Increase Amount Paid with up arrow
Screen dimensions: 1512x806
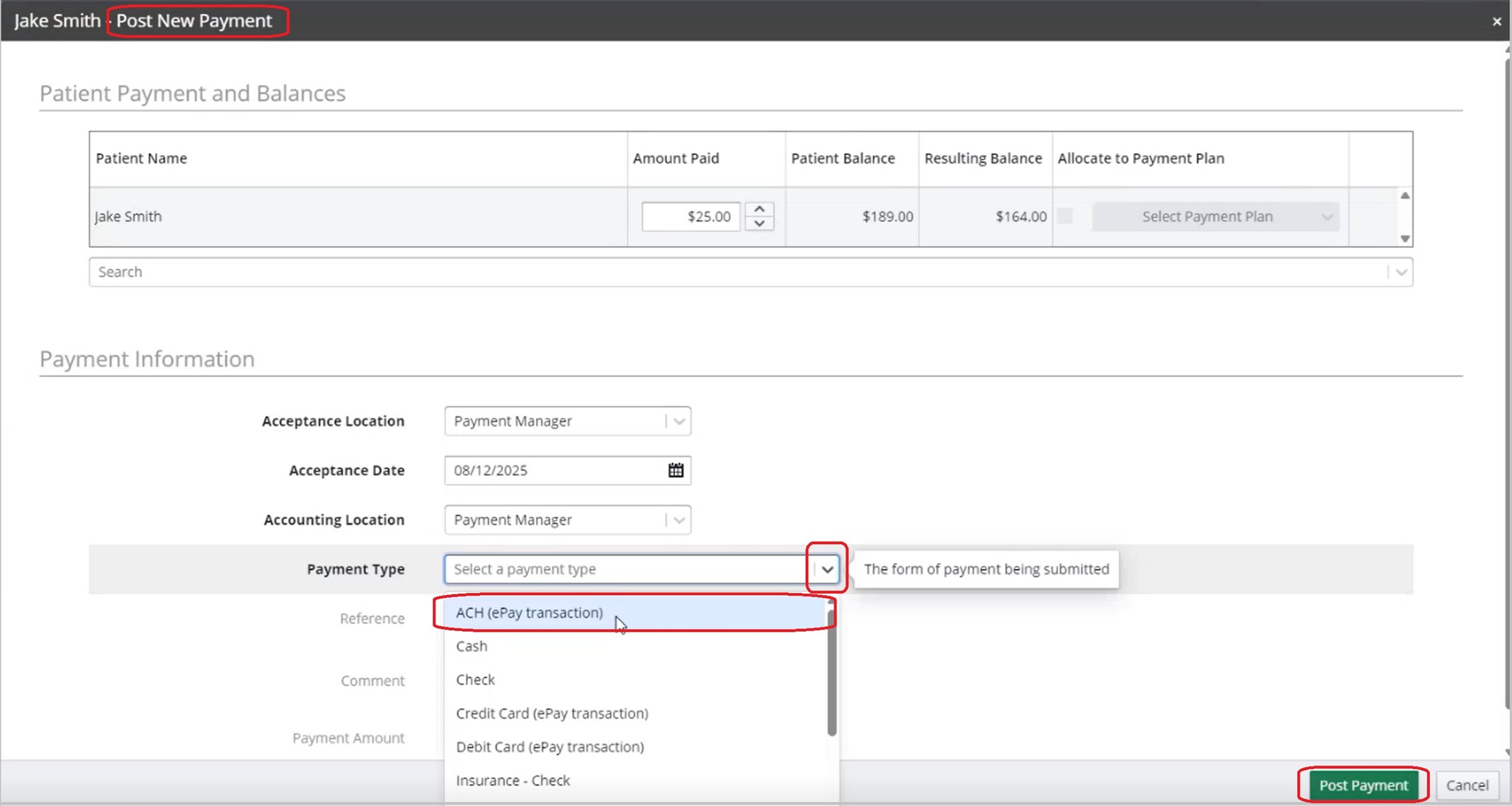(x=759, y=210)
